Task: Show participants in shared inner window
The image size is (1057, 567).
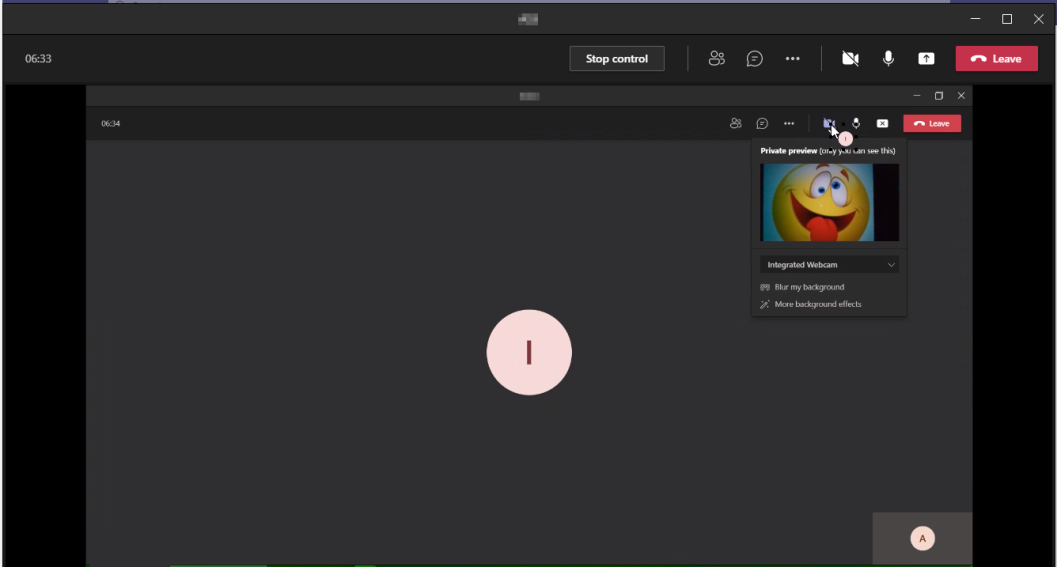Action: tap(735, 123)
